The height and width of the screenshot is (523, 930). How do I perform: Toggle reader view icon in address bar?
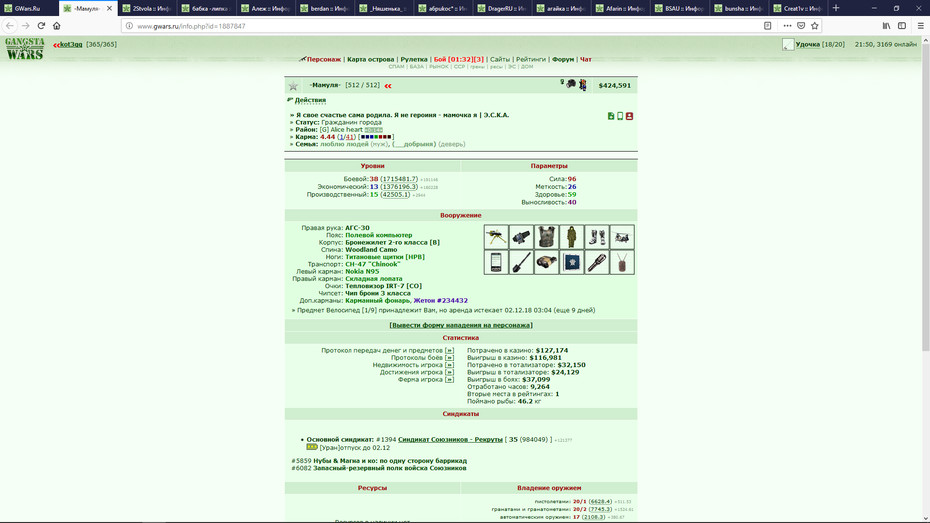767,25
